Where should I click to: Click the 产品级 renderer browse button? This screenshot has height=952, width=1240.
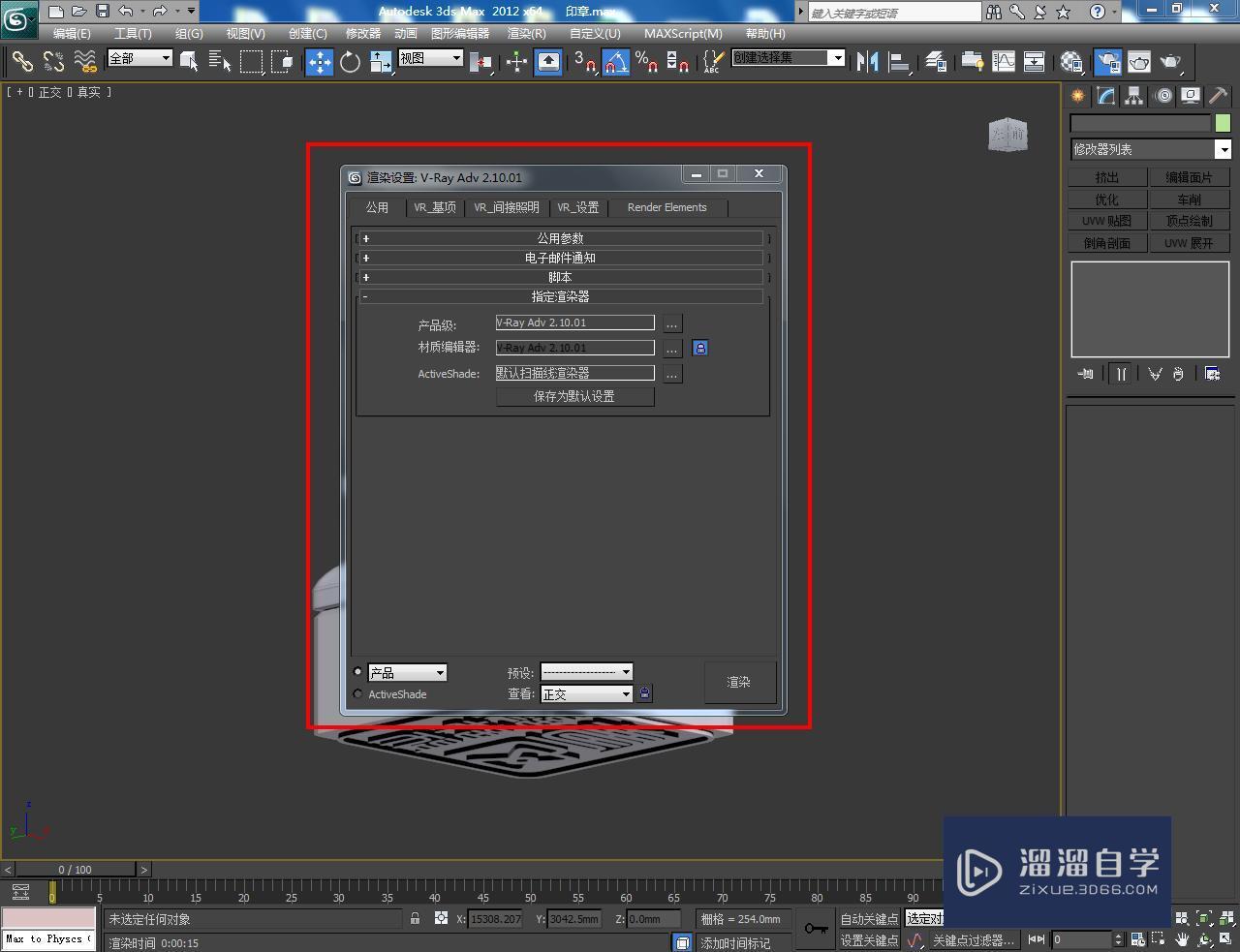click(671, 323)
